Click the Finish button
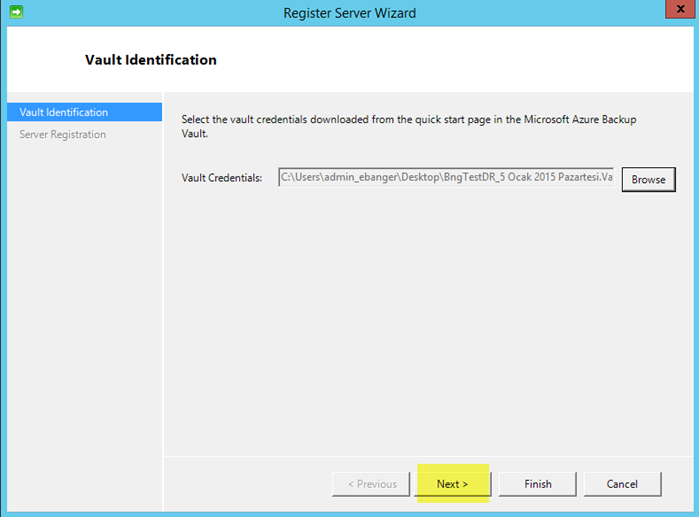Screen dimensions: 699x517 (538, 484)
